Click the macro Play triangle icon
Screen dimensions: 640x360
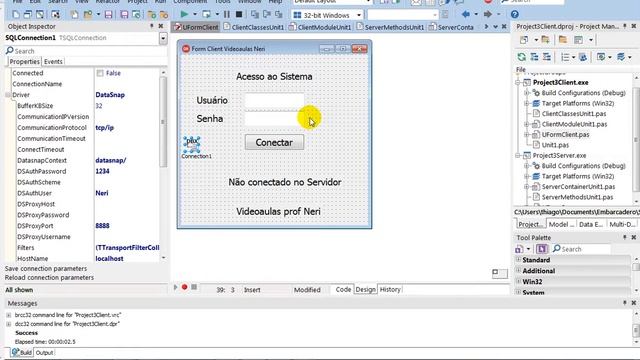click(176, 287)
